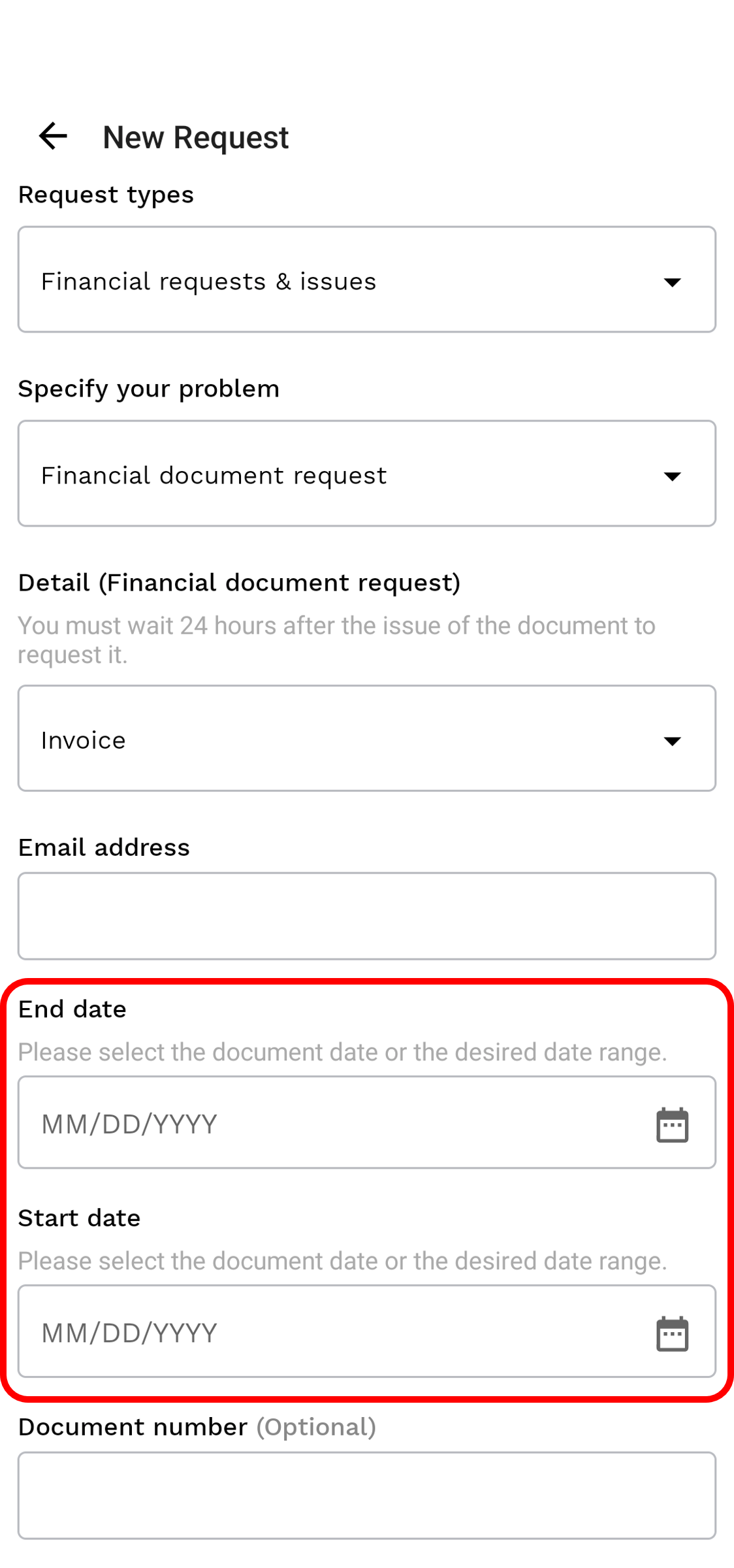Click the End date MM/DD/YYYY field

pyautogui.click(x=367, y=1122)
